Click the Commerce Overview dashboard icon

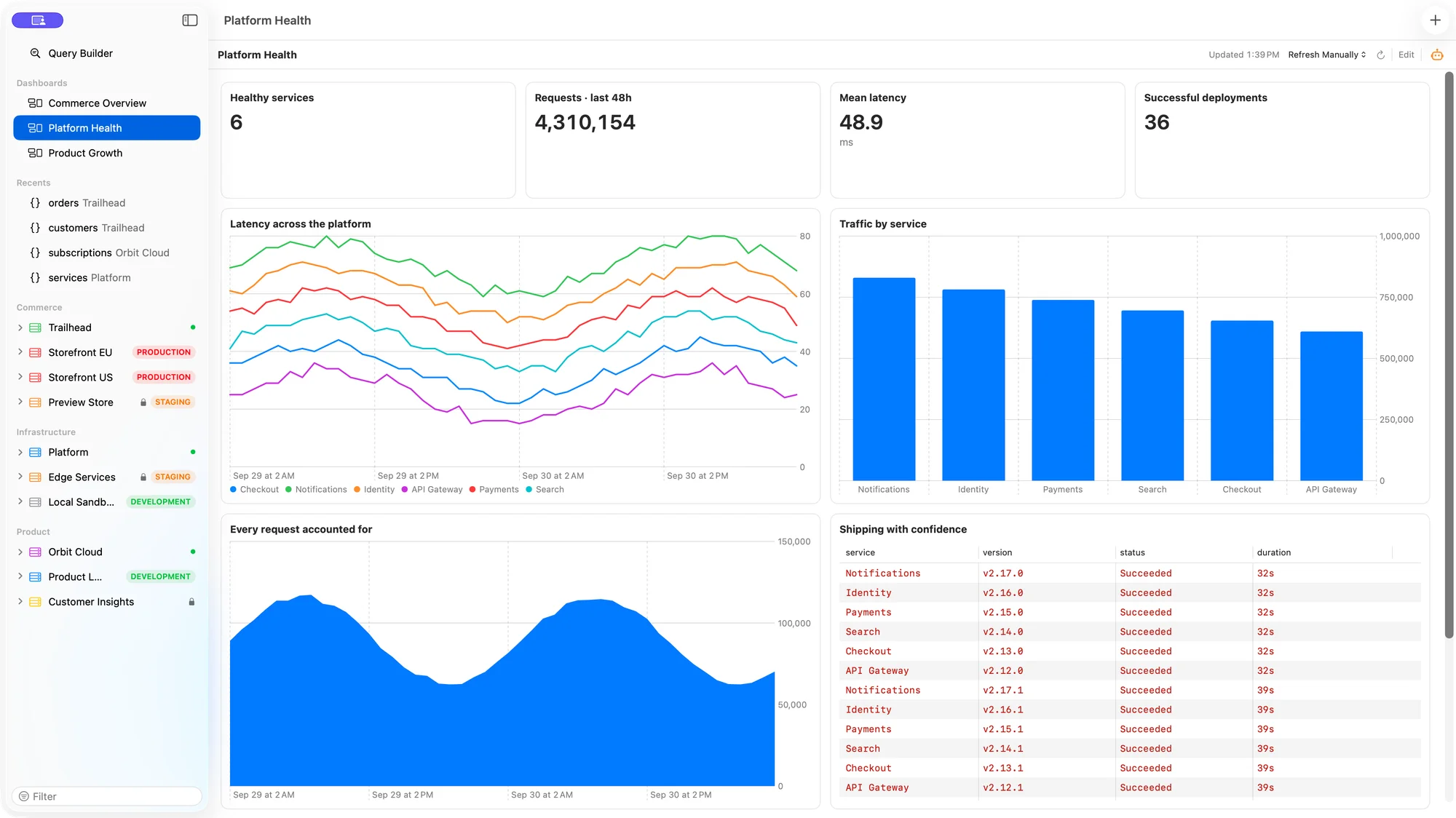tap(35, 103)
